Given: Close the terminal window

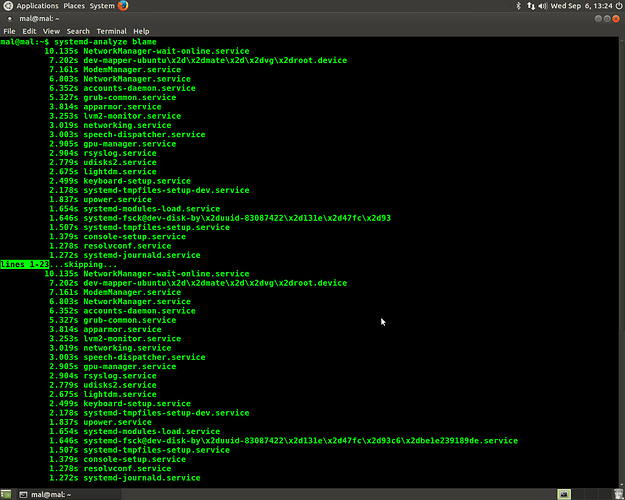Looking at the screenshot, I should pyautogui.click(x=616, y=19).
